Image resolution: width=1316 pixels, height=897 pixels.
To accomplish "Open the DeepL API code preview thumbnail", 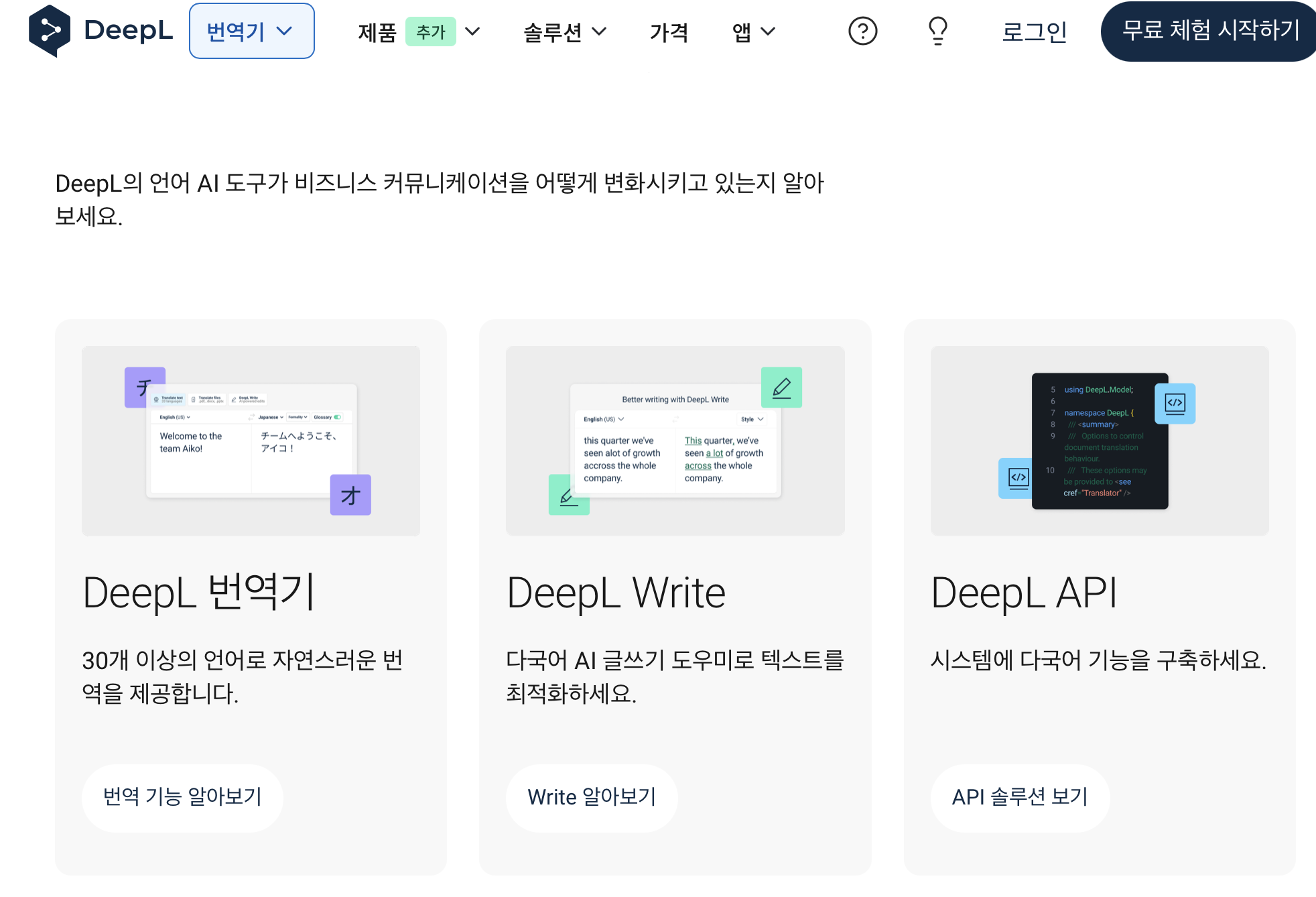I will click(1100, 440).
